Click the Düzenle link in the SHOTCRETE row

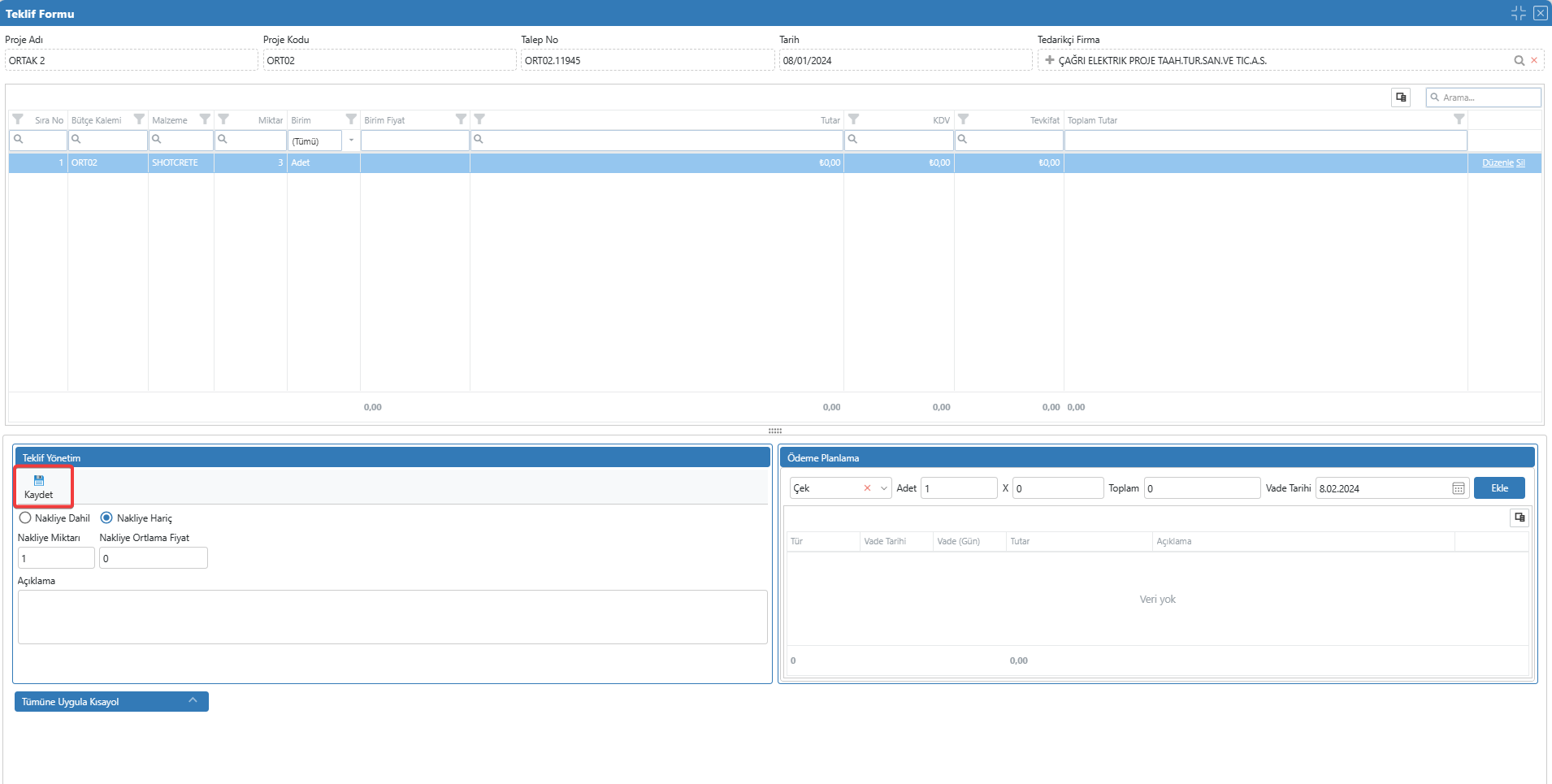1497,163
